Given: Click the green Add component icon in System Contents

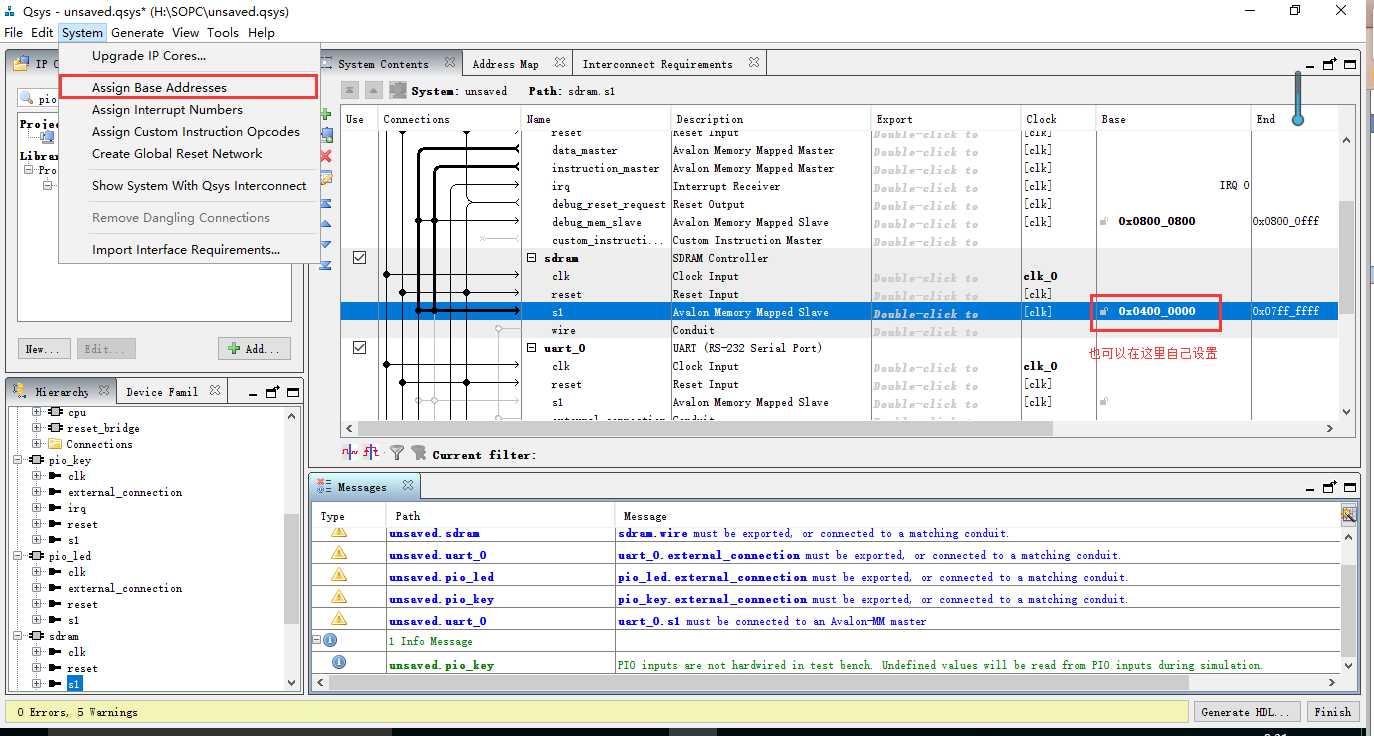Looking at the screenshot, I should tap(325, 115).
